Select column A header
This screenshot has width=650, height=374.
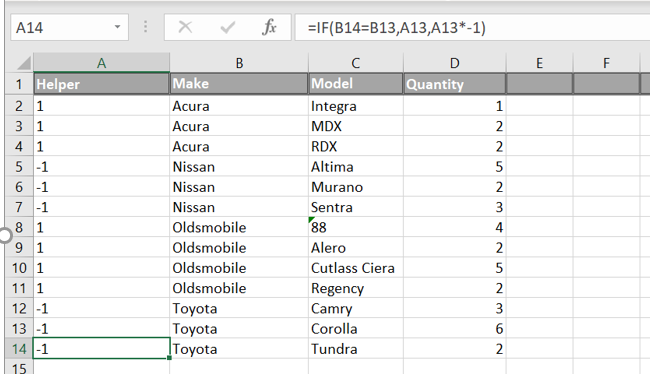coord(102,63)
